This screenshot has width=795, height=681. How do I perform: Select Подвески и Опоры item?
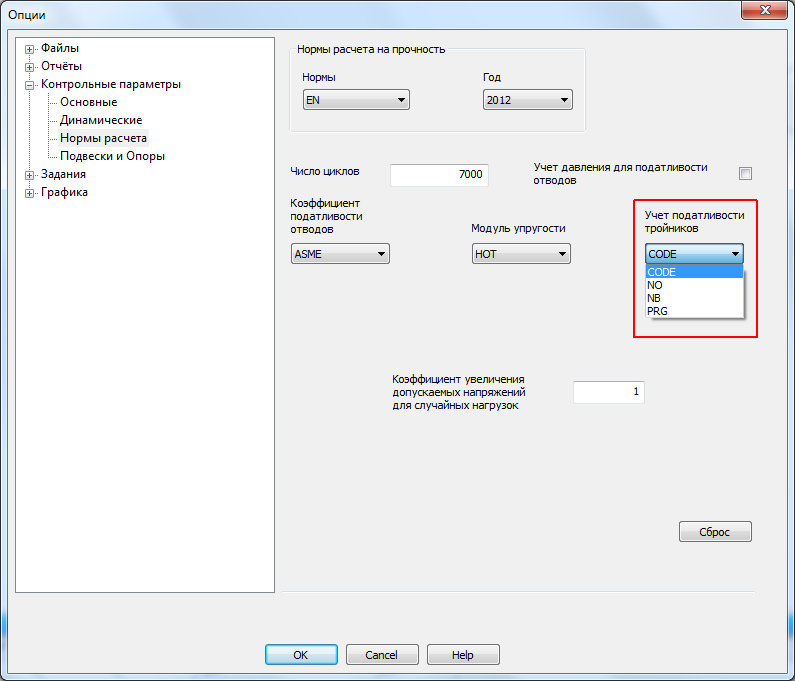pyautogui.click(x=112, y=156)
